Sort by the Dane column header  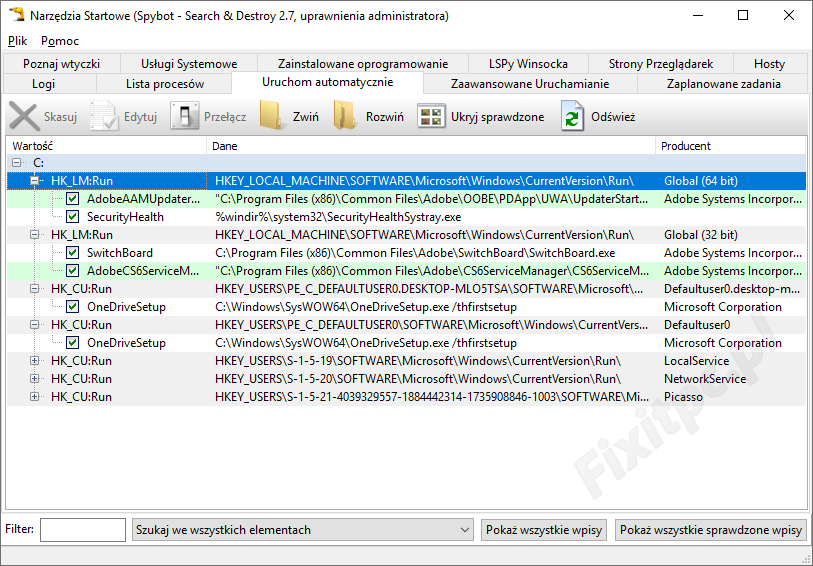431,146
